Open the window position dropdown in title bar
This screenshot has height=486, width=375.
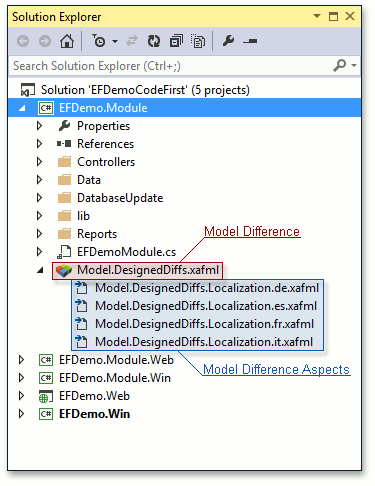pos(317,16)
